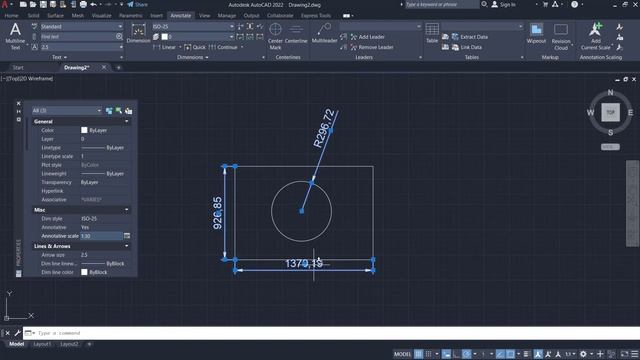Click the Dim line color ByBlock swatch
640x360 pixels.
tap(84, 272)
